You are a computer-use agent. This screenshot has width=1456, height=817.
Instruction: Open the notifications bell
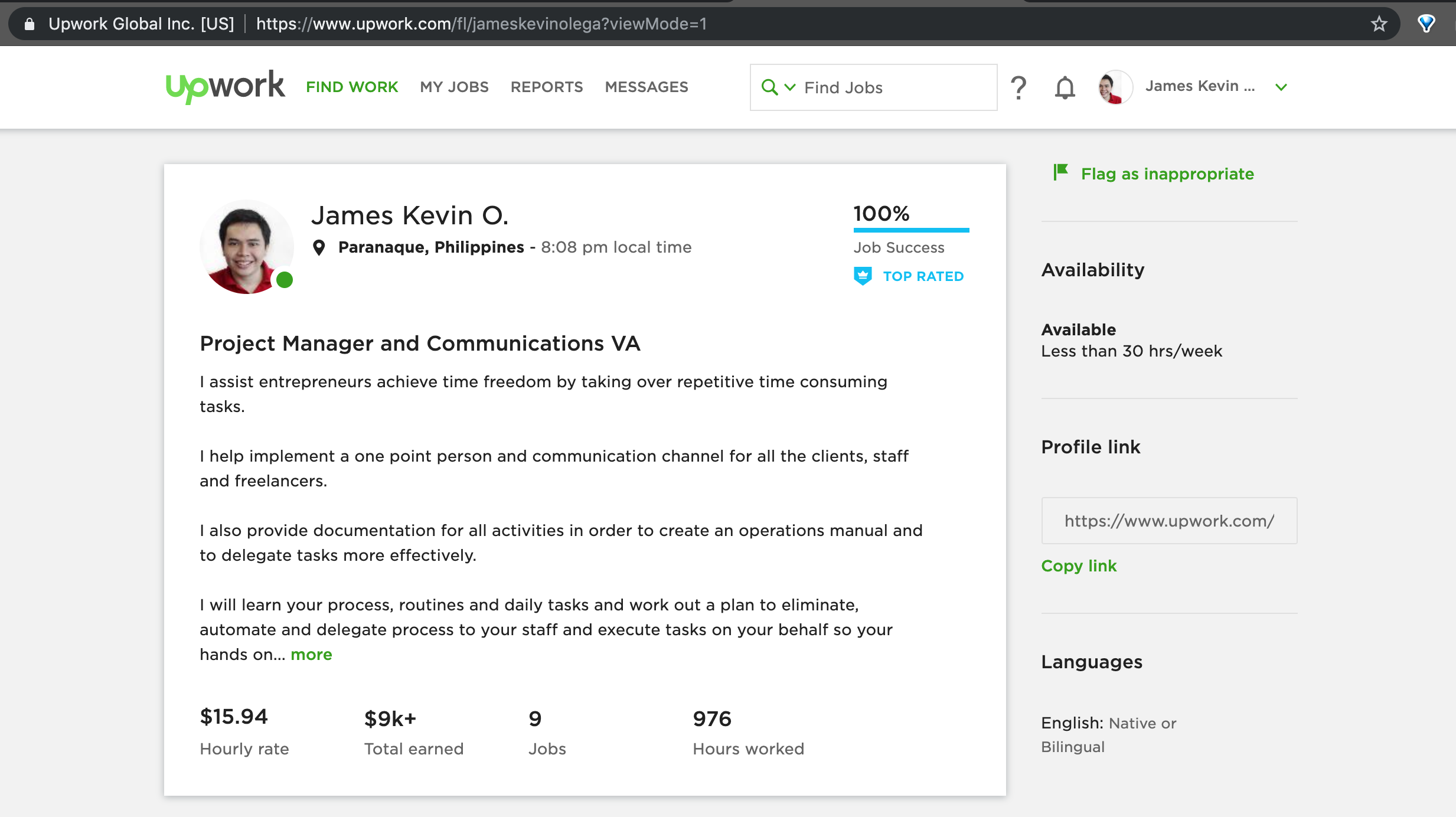(x=1065, y=88)
